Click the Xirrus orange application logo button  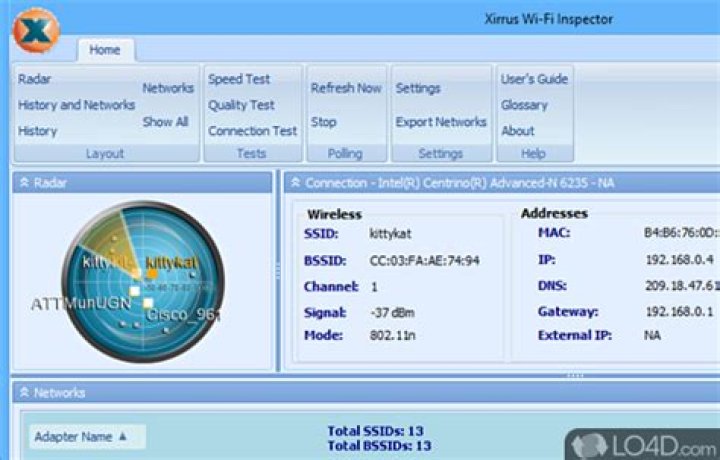[36, 30]
